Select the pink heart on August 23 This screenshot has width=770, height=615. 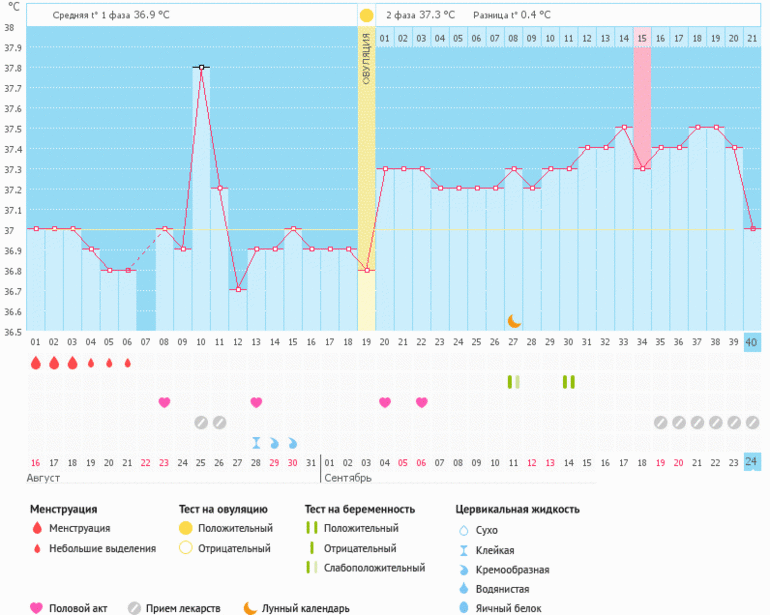click(165, 402)
